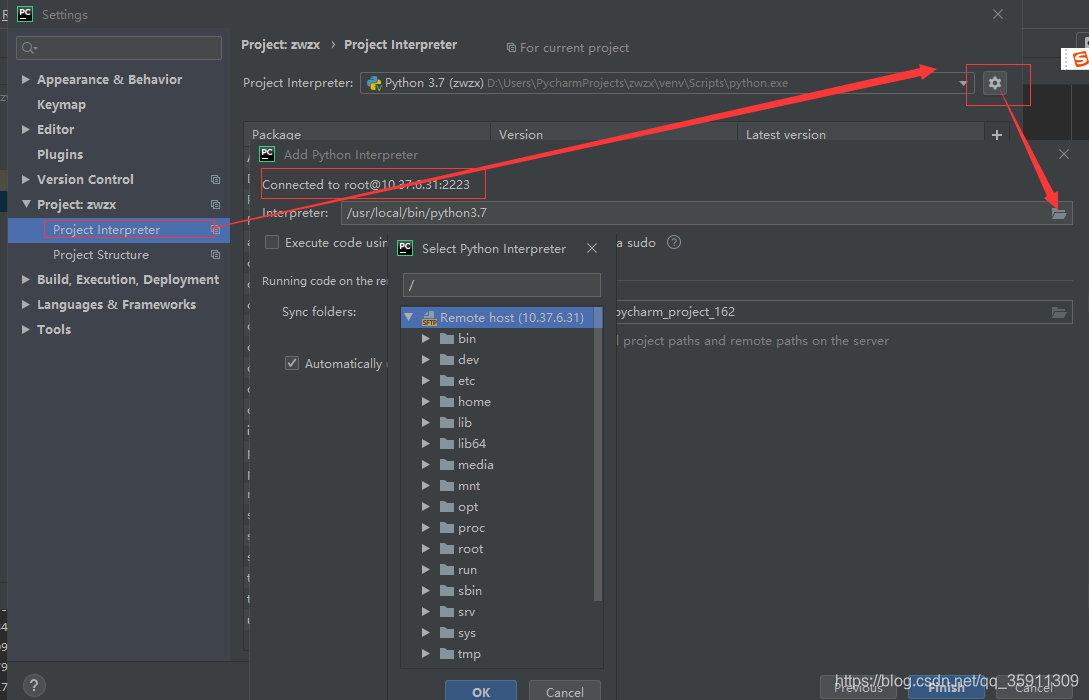Select the tmp folder row
Screen dimensions: 1089x700
pyautogui.click(x=497, y=654)
